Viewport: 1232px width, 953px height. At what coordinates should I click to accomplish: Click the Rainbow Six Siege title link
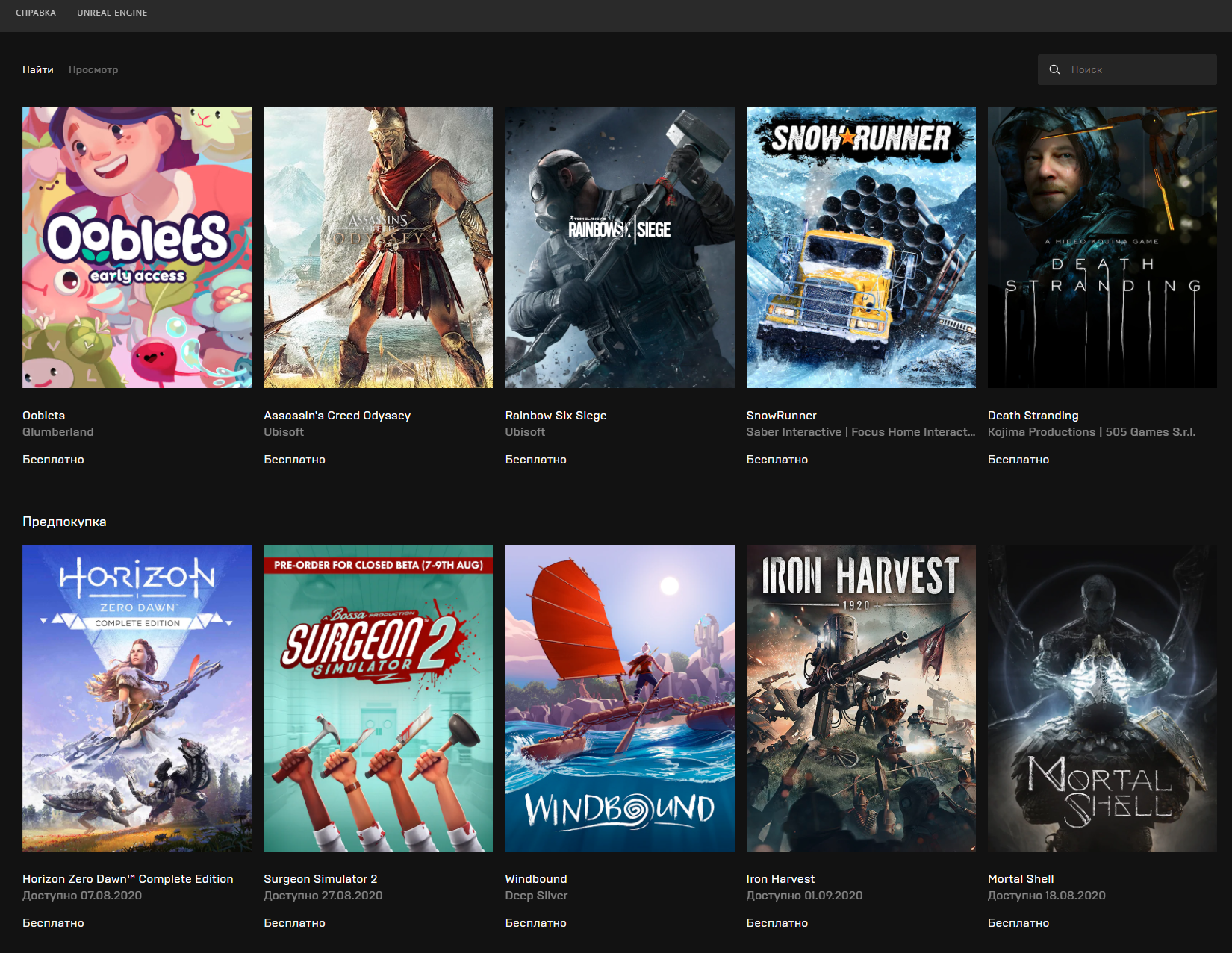coord(556,416)
